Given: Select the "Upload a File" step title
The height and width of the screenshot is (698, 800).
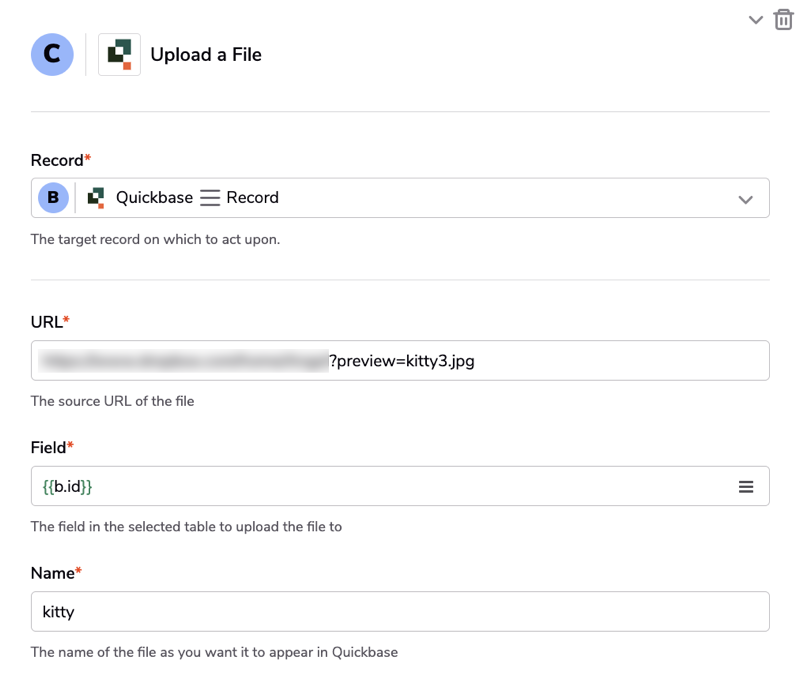Looking at the screenshot, I should pos(206,55).
